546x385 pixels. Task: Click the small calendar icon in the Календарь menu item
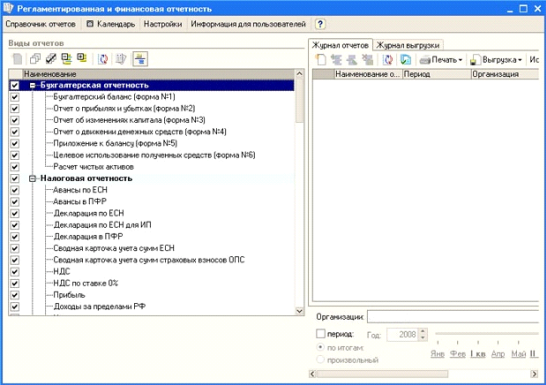pyautogui.click(x=90, y=24)
